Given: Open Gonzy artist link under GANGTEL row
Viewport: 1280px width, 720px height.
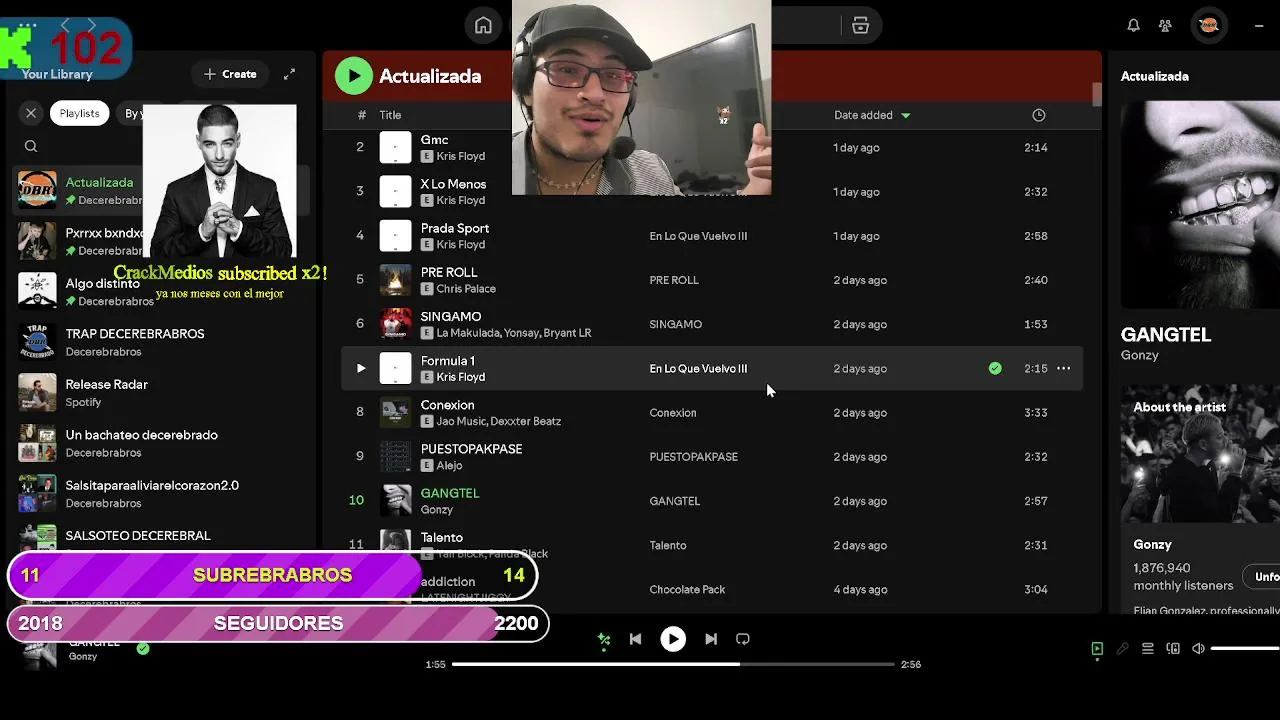Looking at the screenshot, I should pos(437,509).
